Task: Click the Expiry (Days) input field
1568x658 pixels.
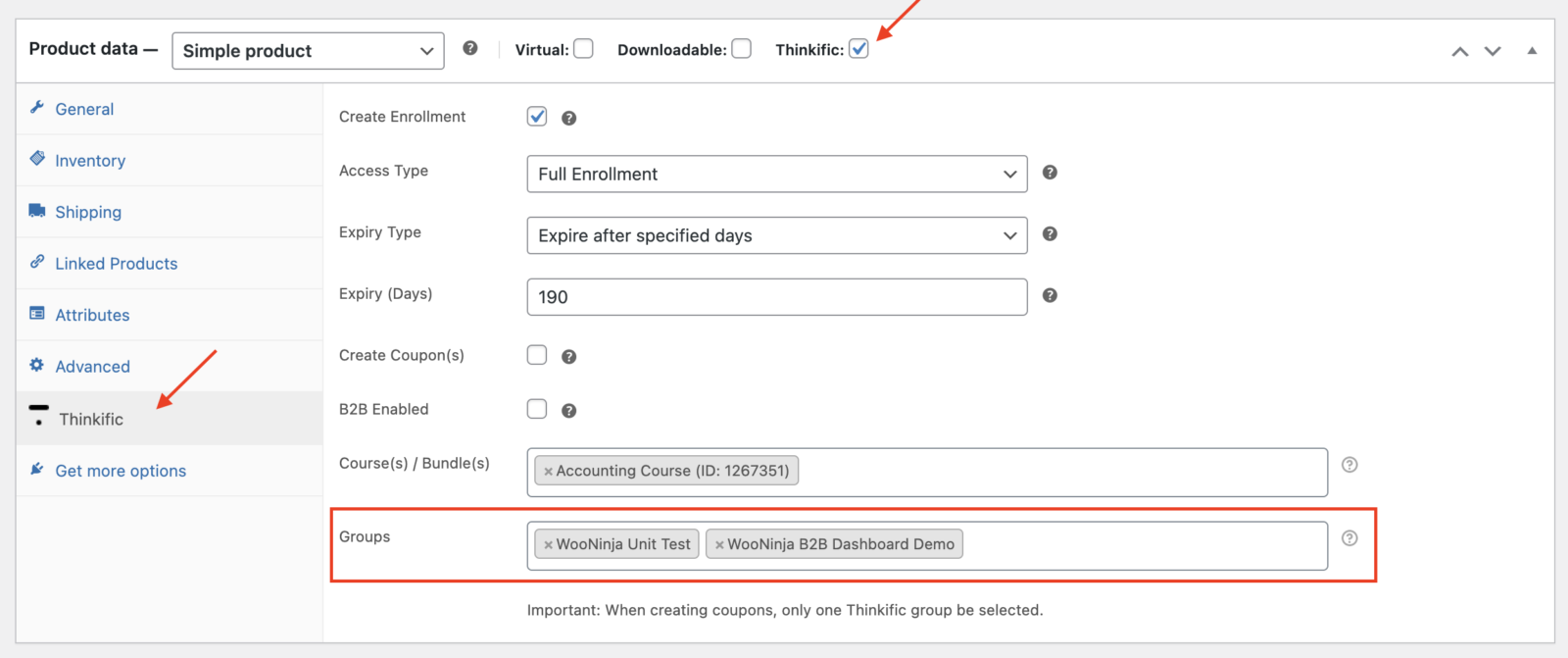Action: 776,297
